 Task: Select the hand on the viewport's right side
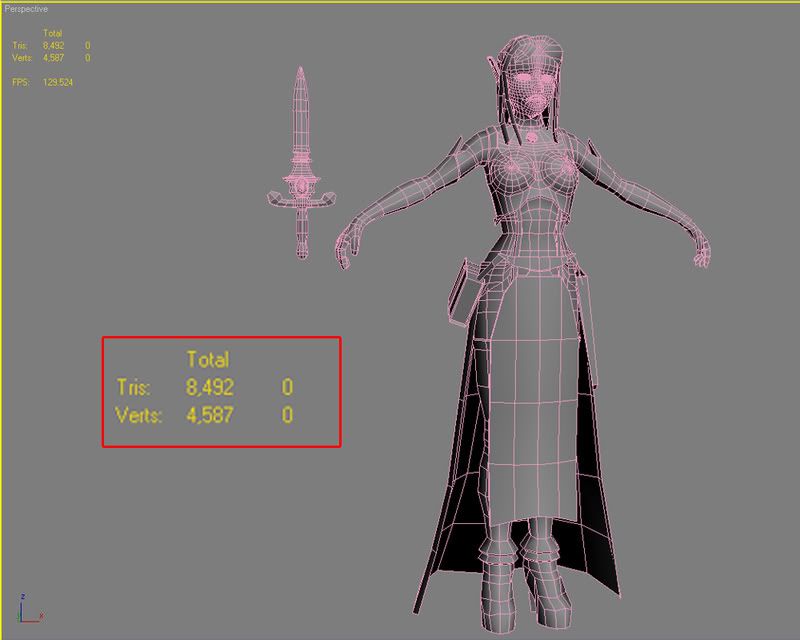pos(702,250)
